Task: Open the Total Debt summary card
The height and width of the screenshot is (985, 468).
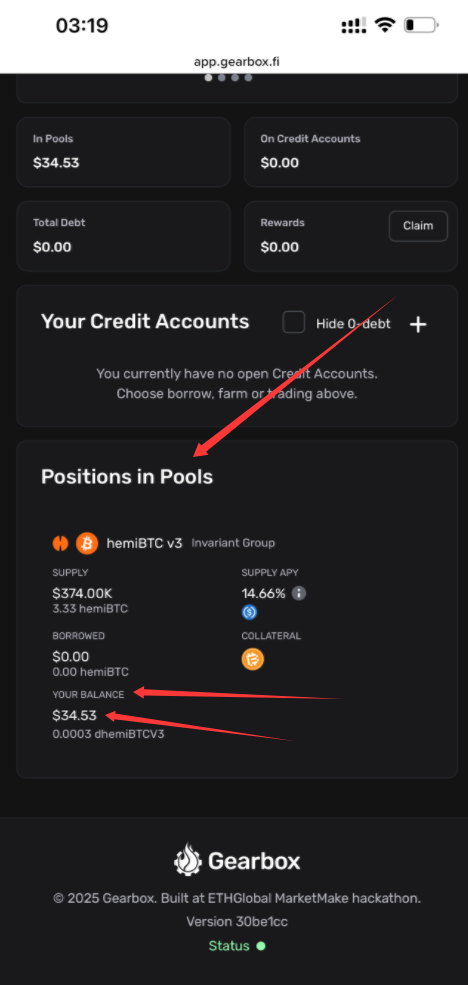Action: point(123,236)
